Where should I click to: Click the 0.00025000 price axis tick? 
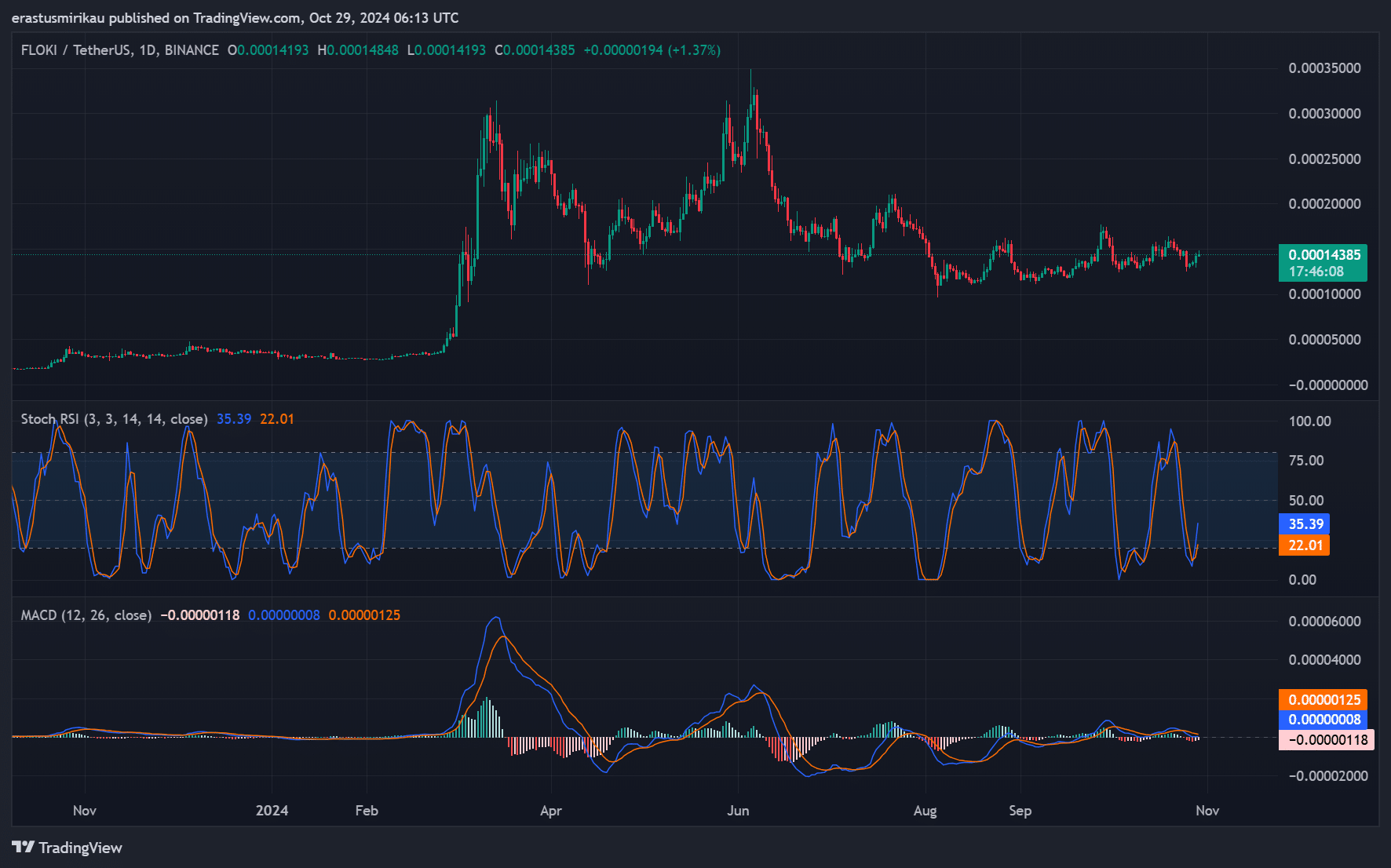(1324, 159)
